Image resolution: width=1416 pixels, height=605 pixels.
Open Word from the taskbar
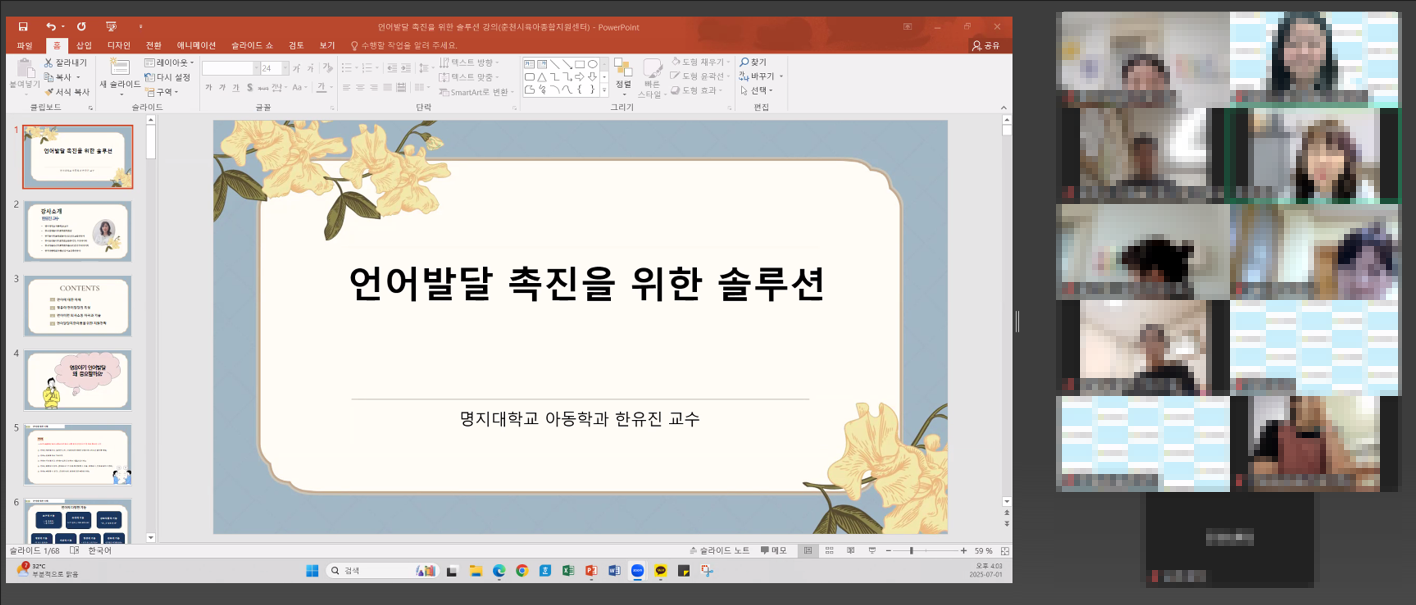click(614, 571)
